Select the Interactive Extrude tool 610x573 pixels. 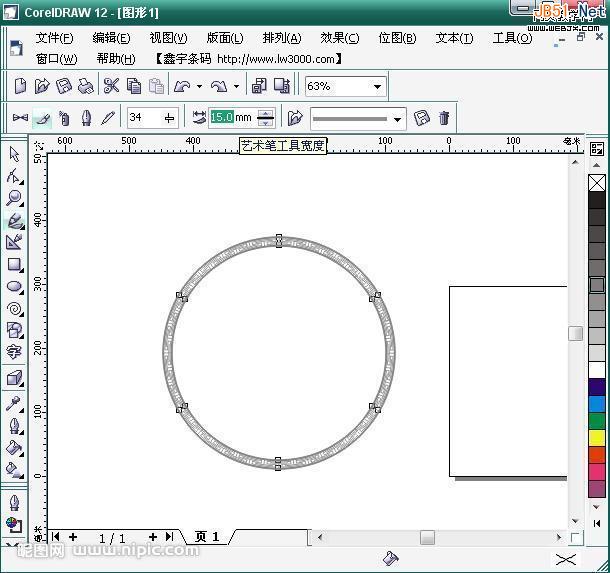(x=14, y=378)
